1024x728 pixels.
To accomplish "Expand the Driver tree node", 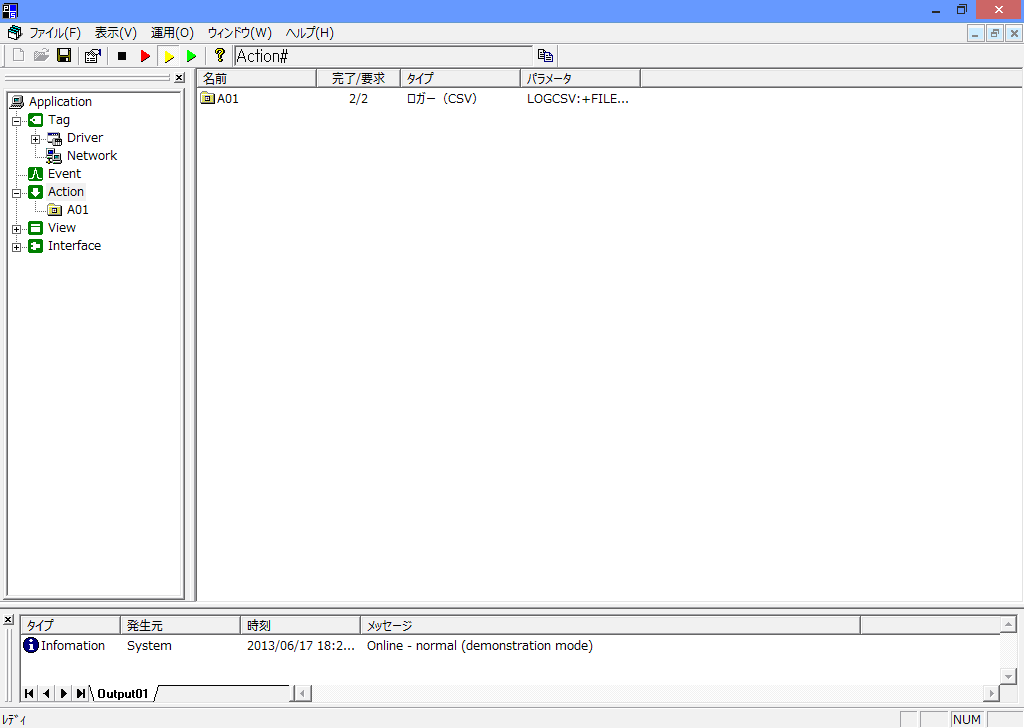I will [x=35, y=138].
